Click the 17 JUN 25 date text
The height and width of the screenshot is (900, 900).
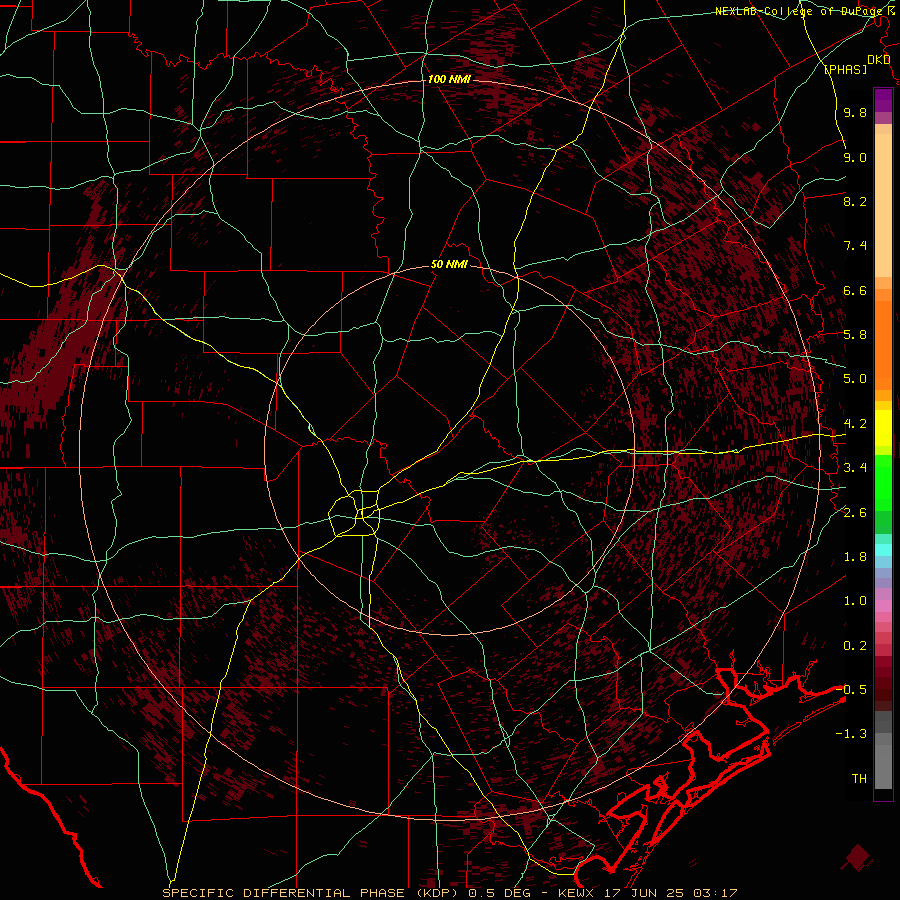click(645, 893)
